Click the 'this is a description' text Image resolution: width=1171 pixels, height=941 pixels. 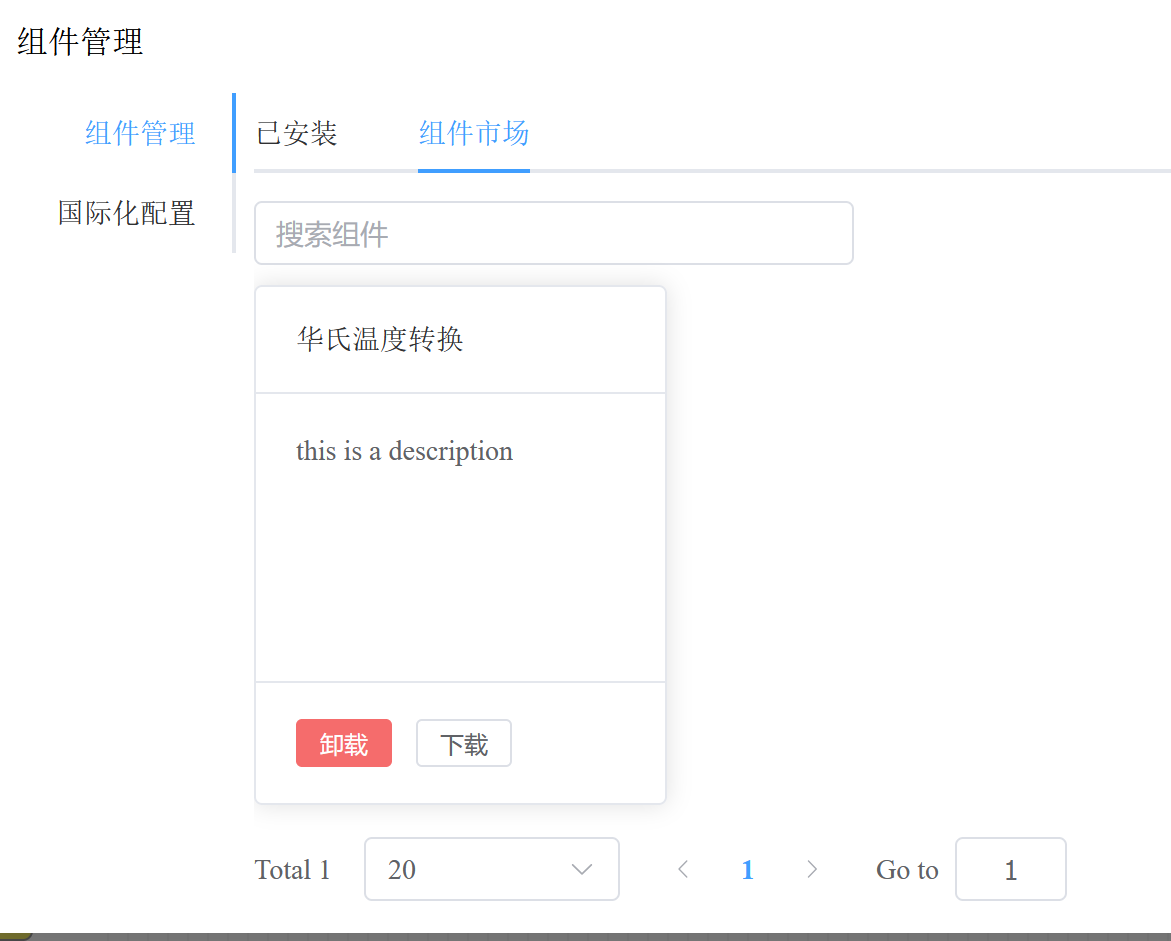coord(404,451)
